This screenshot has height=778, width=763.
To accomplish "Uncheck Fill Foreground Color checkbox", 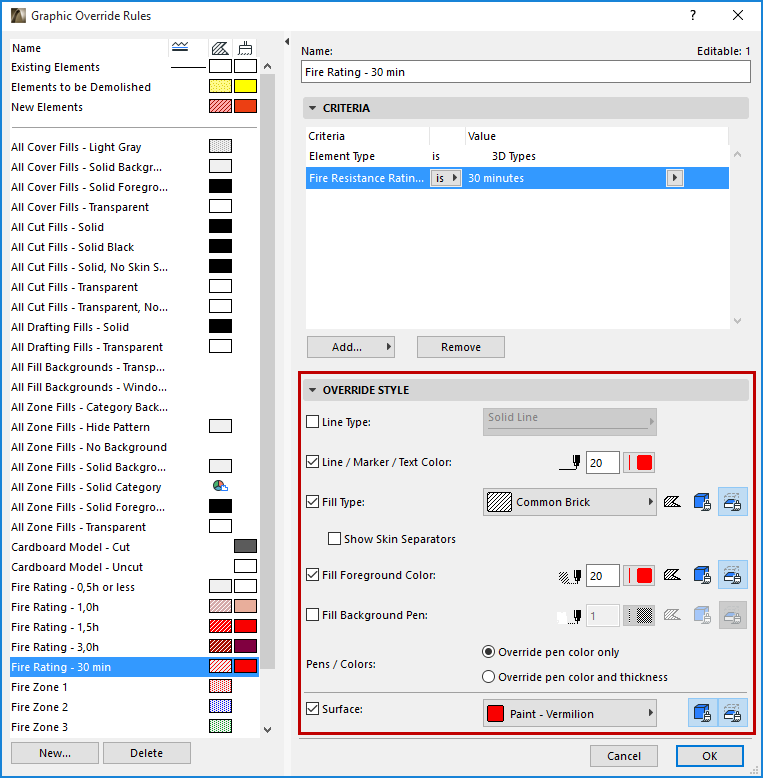I will tap(313, 575).
